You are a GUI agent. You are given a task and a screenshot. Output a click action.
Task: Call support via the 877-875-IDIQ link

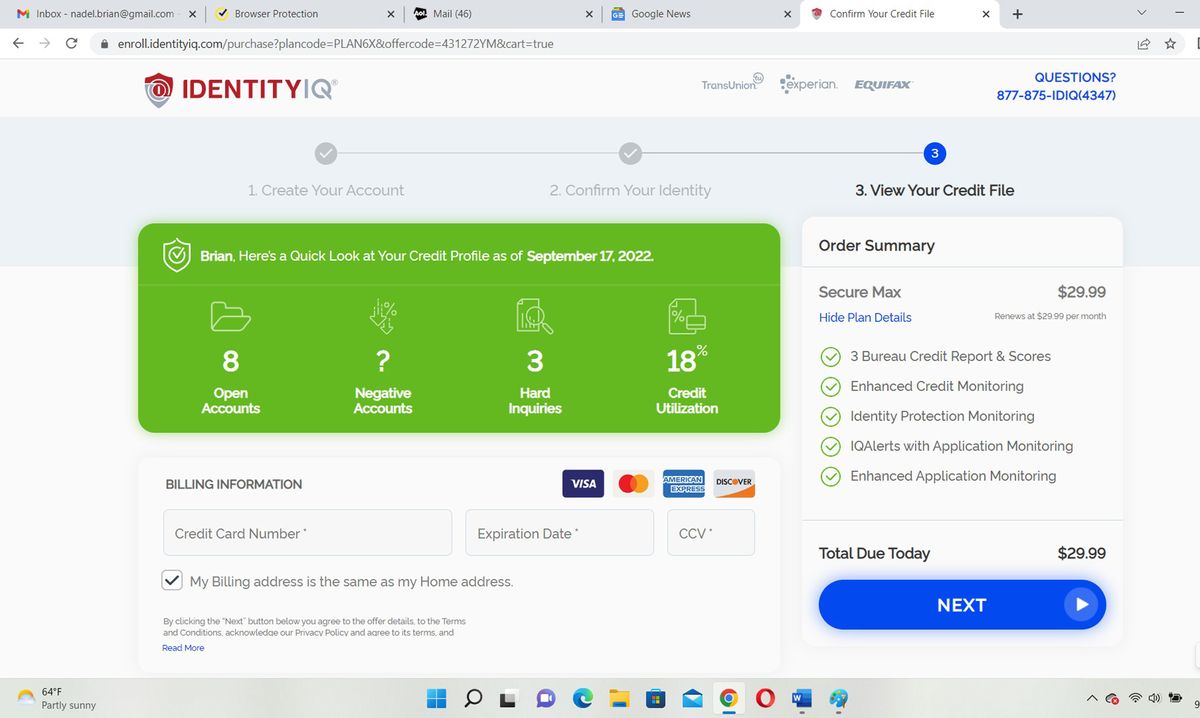(1057, 95)
